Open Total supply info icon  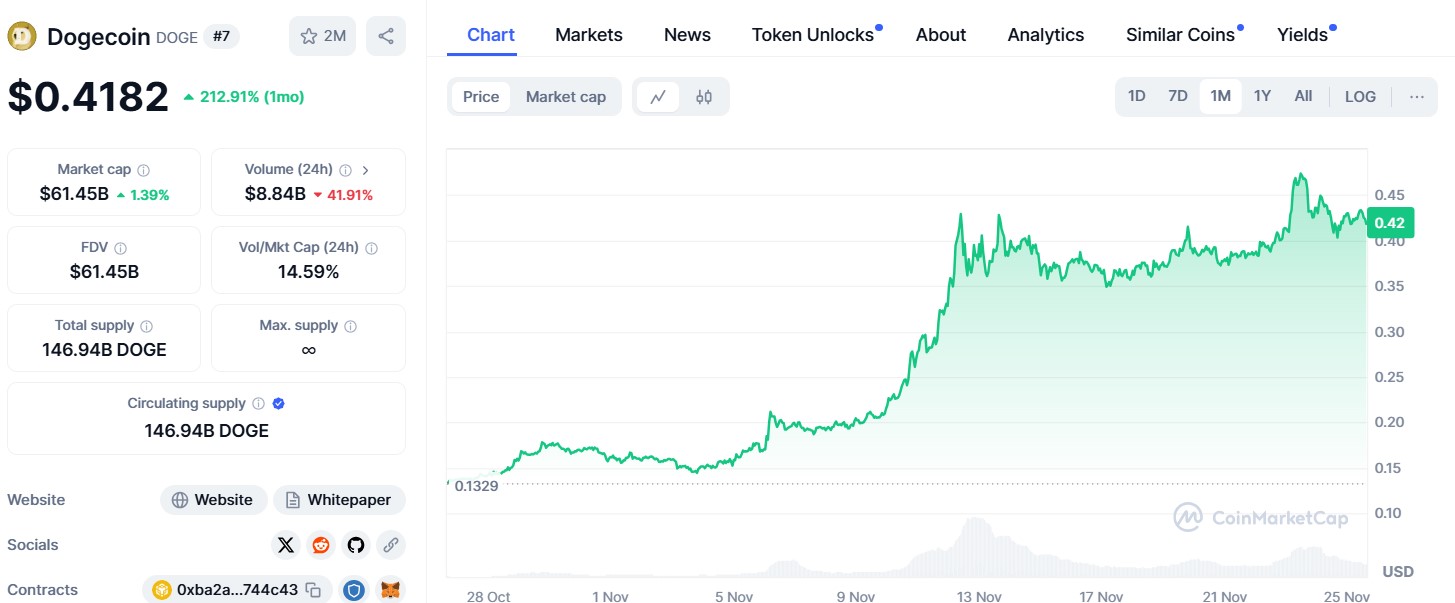(147, 326)
